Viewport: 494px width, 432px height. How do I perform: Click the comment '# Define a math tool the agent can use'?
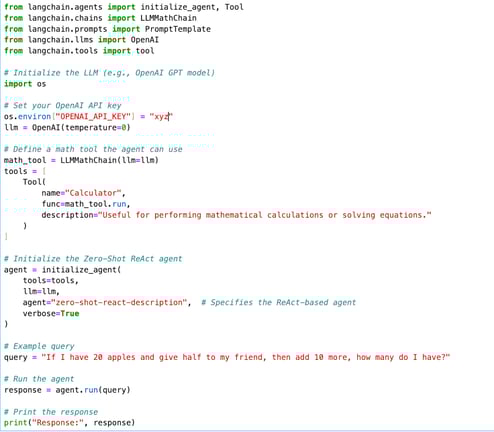click(x=93, y=149)
